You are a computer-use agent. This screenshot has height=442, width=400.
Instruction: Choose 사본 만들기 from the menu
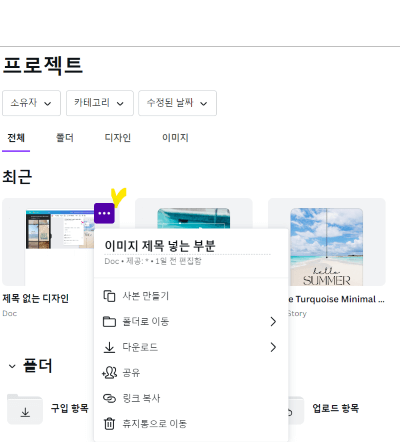(191, 296)
